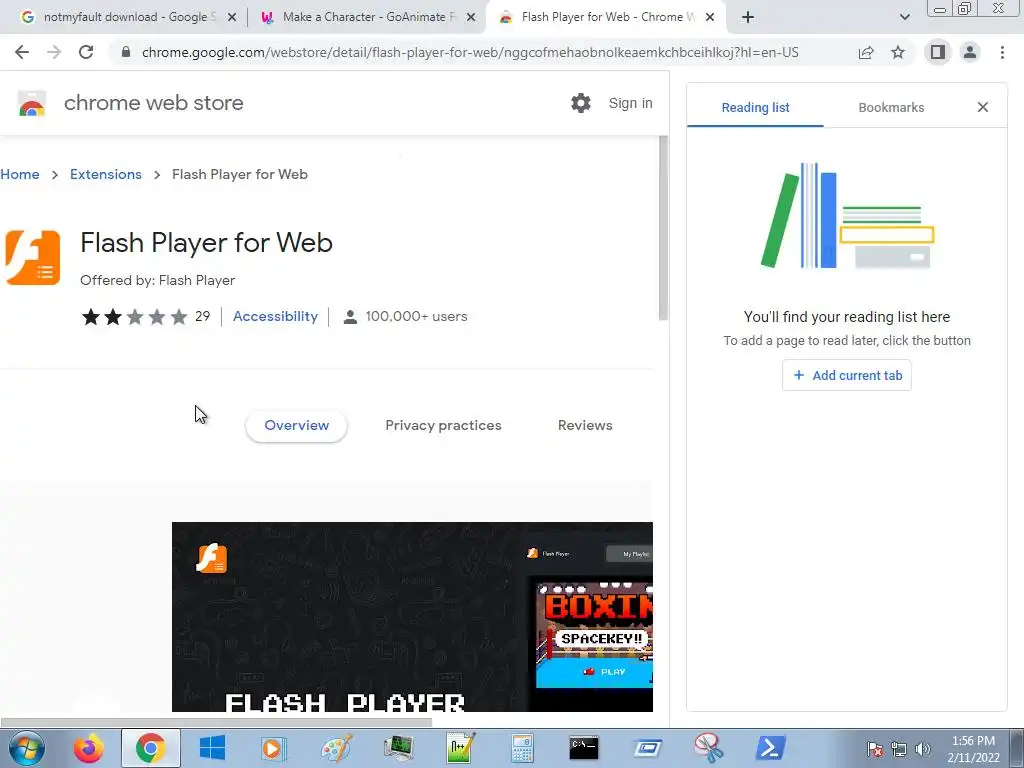Click the Chrome taskbar icon
Image resolution: width=1024 pixels, height=768 pixels.
coord(150,748)
